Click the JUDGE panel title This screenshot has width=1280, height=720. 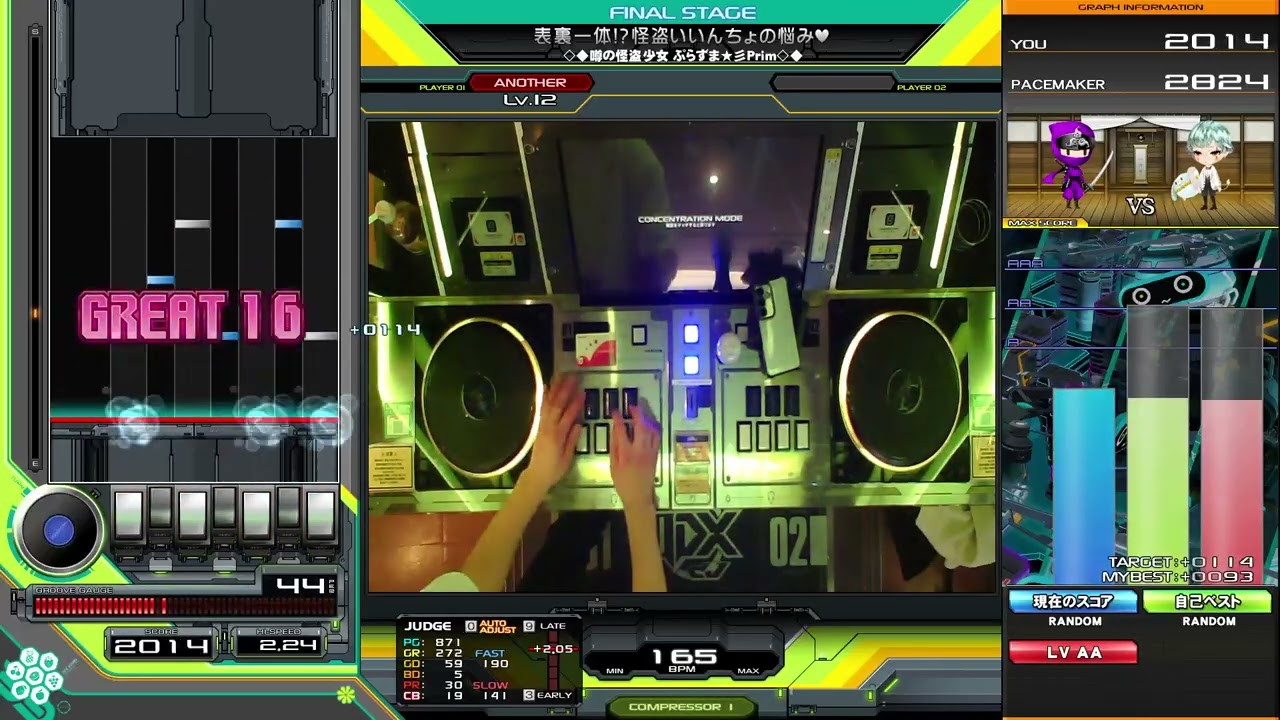[x=428, y=626]
